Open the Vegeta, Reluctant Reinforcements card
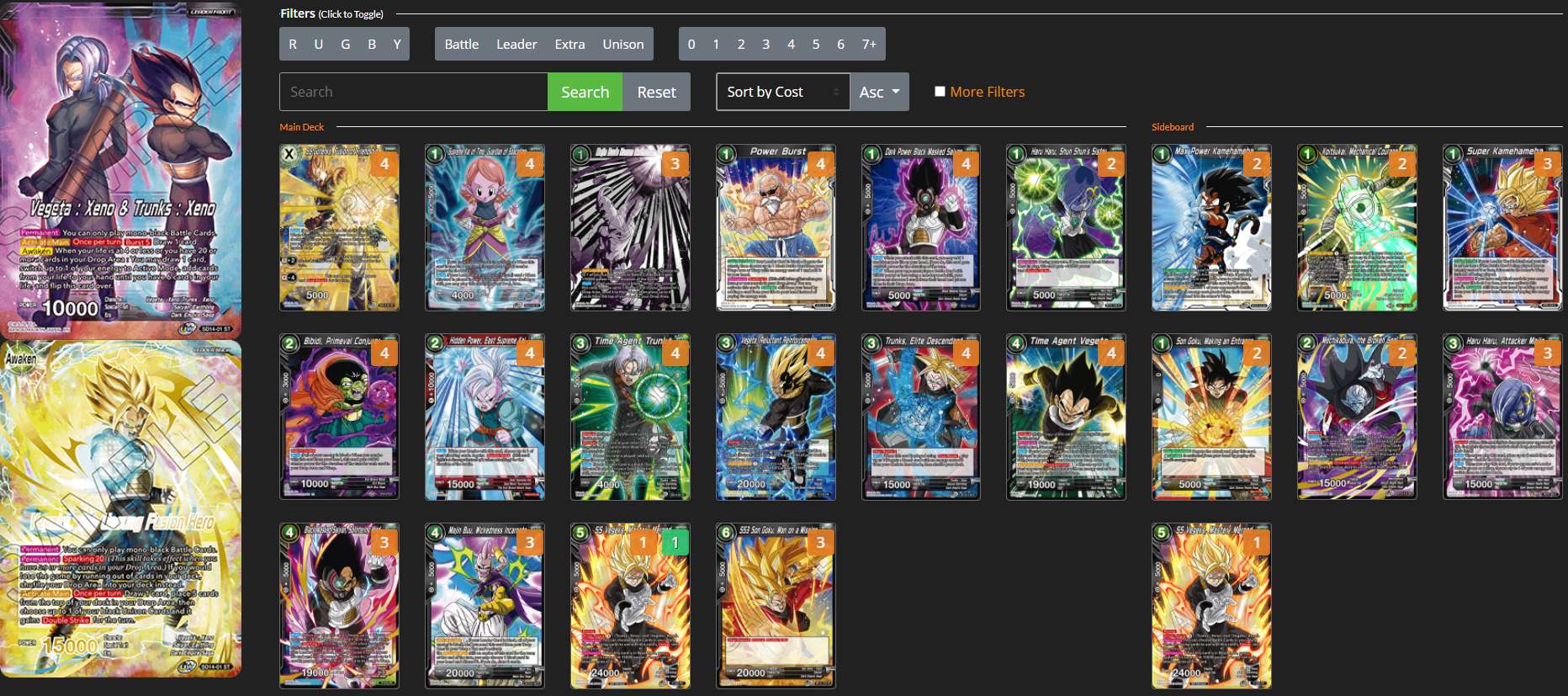 776,417
